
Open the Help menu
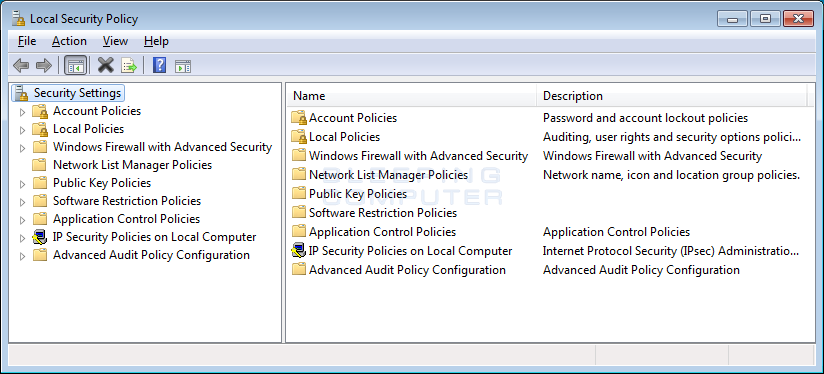pos(156,41)
